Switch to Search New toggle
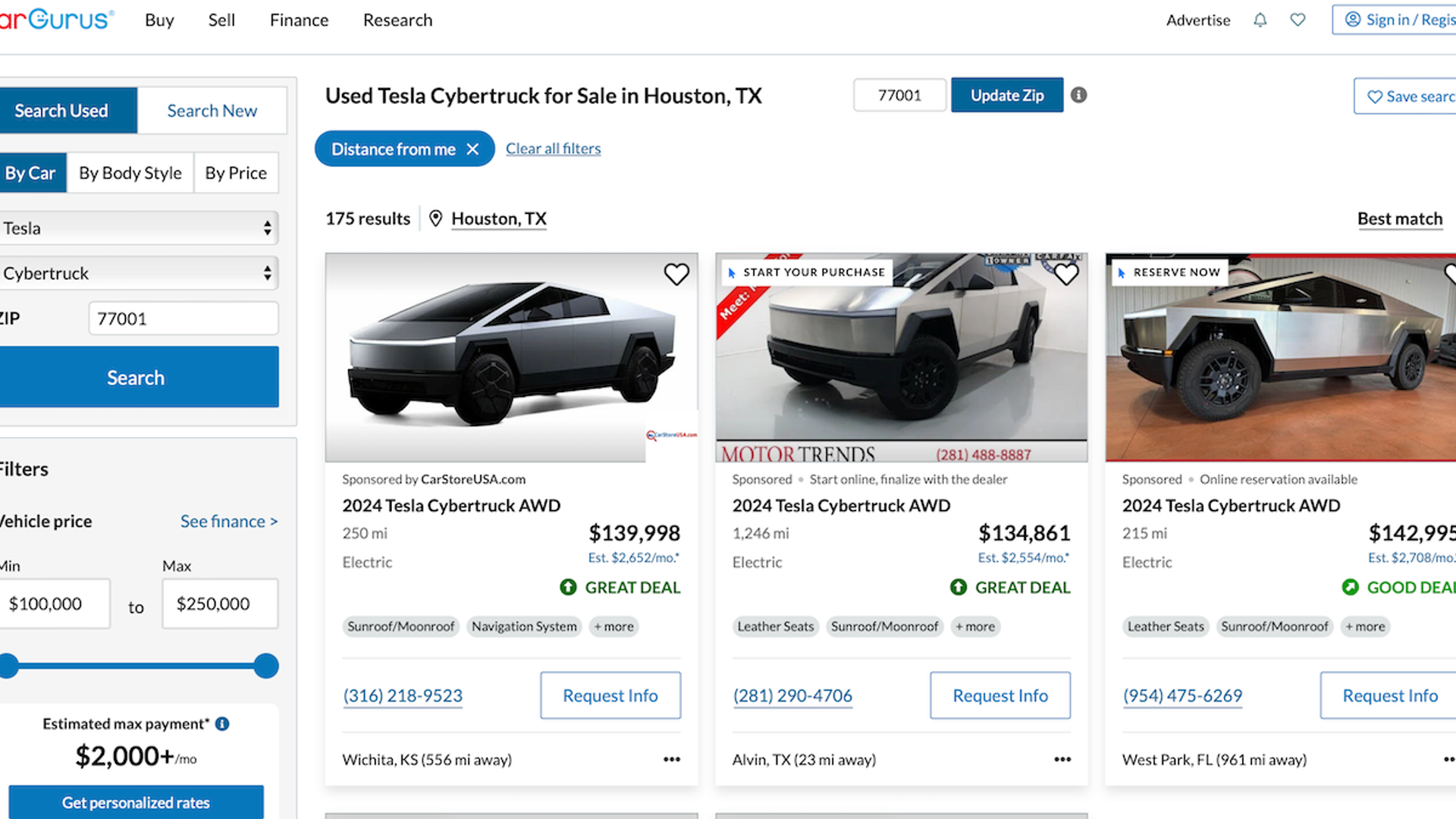 (x=212, y=111)
